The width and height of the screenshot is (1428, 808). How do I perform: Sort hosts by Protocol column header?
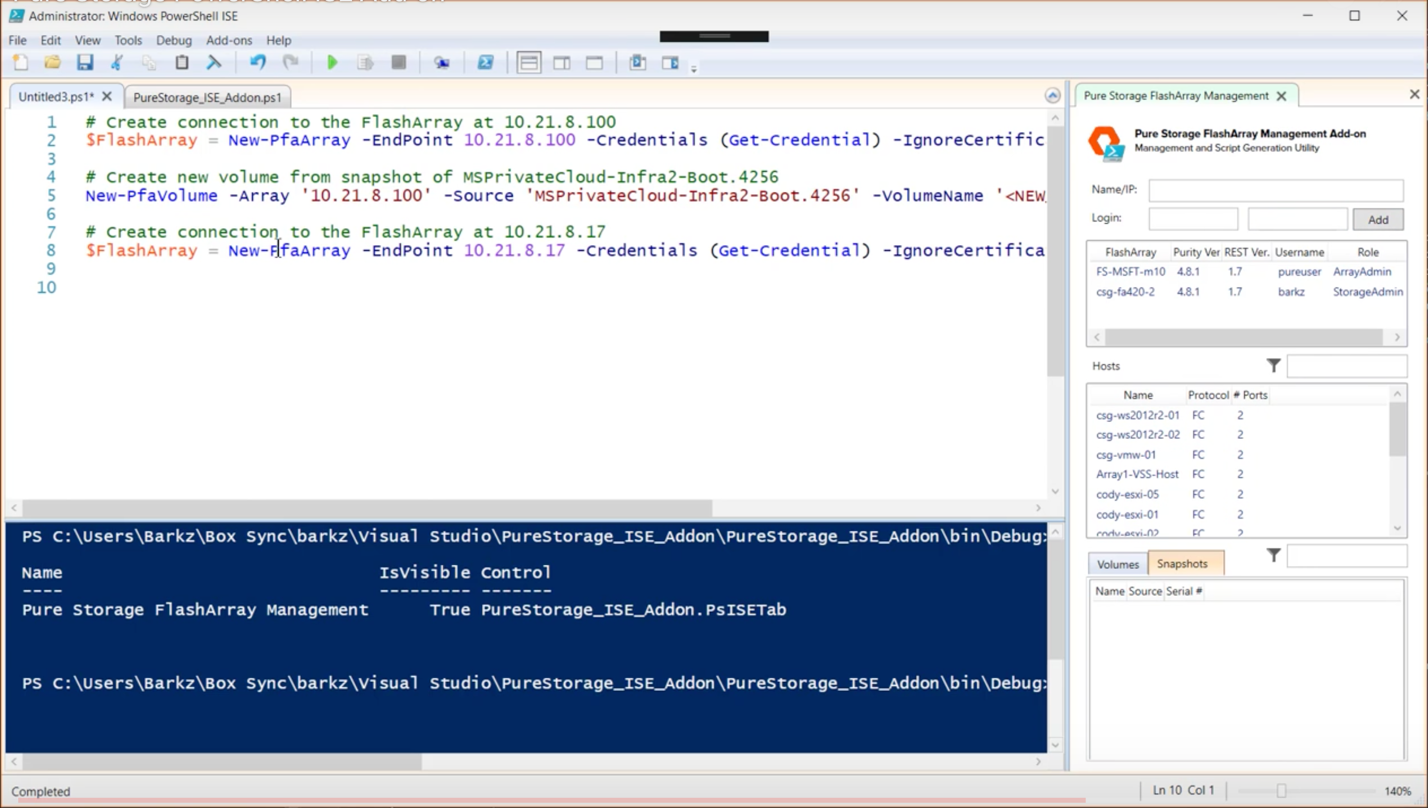pyautogui.click(x=1208, y=395)
